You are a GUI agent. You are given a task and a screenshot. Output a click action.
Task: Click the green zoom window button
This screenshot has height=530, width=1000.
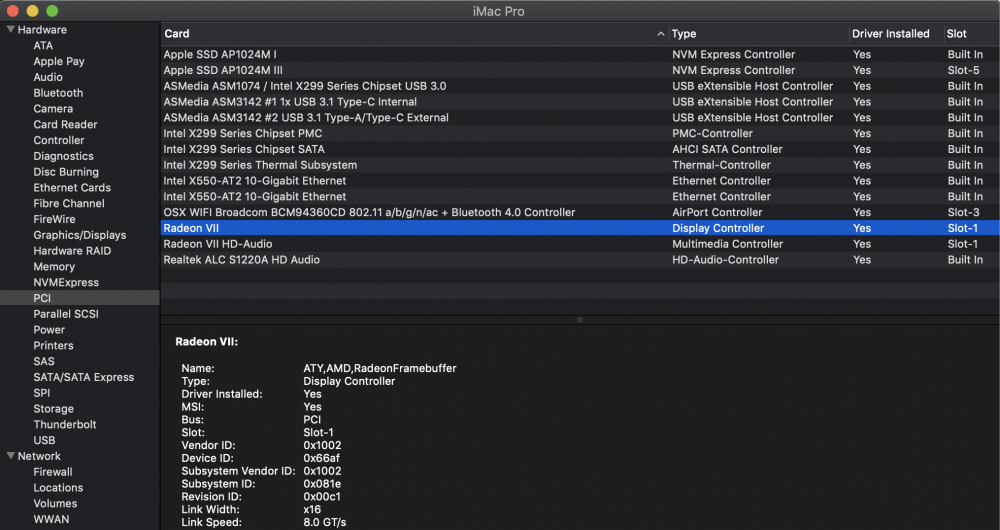pyautogui.click(x=52, y=11)
